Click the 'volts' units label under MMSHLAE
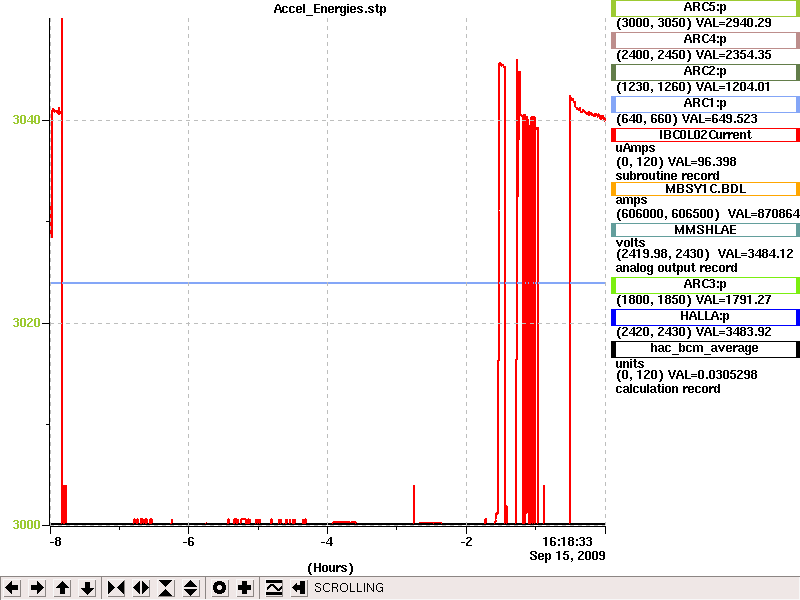Screen dimensions: 800x600 631,243
